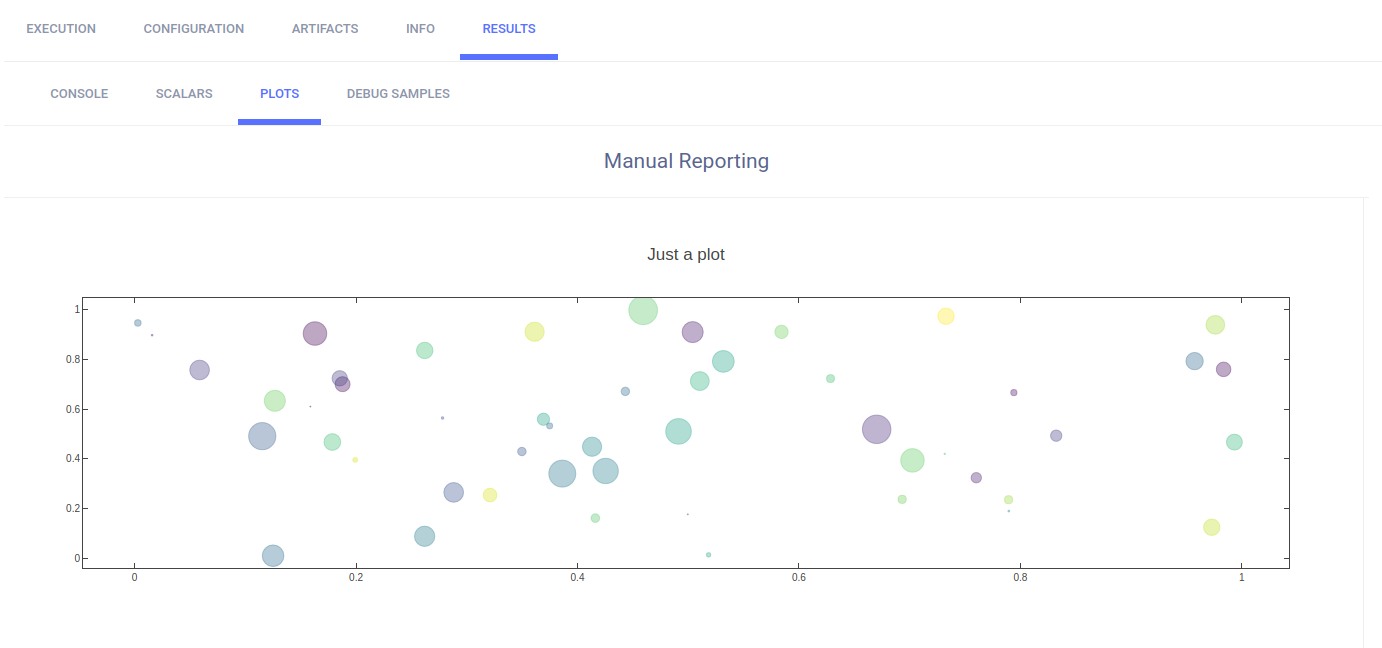Open the Execution tab
The height and width of the screenshot is (648, 1382).
click(x=61, y=29)
